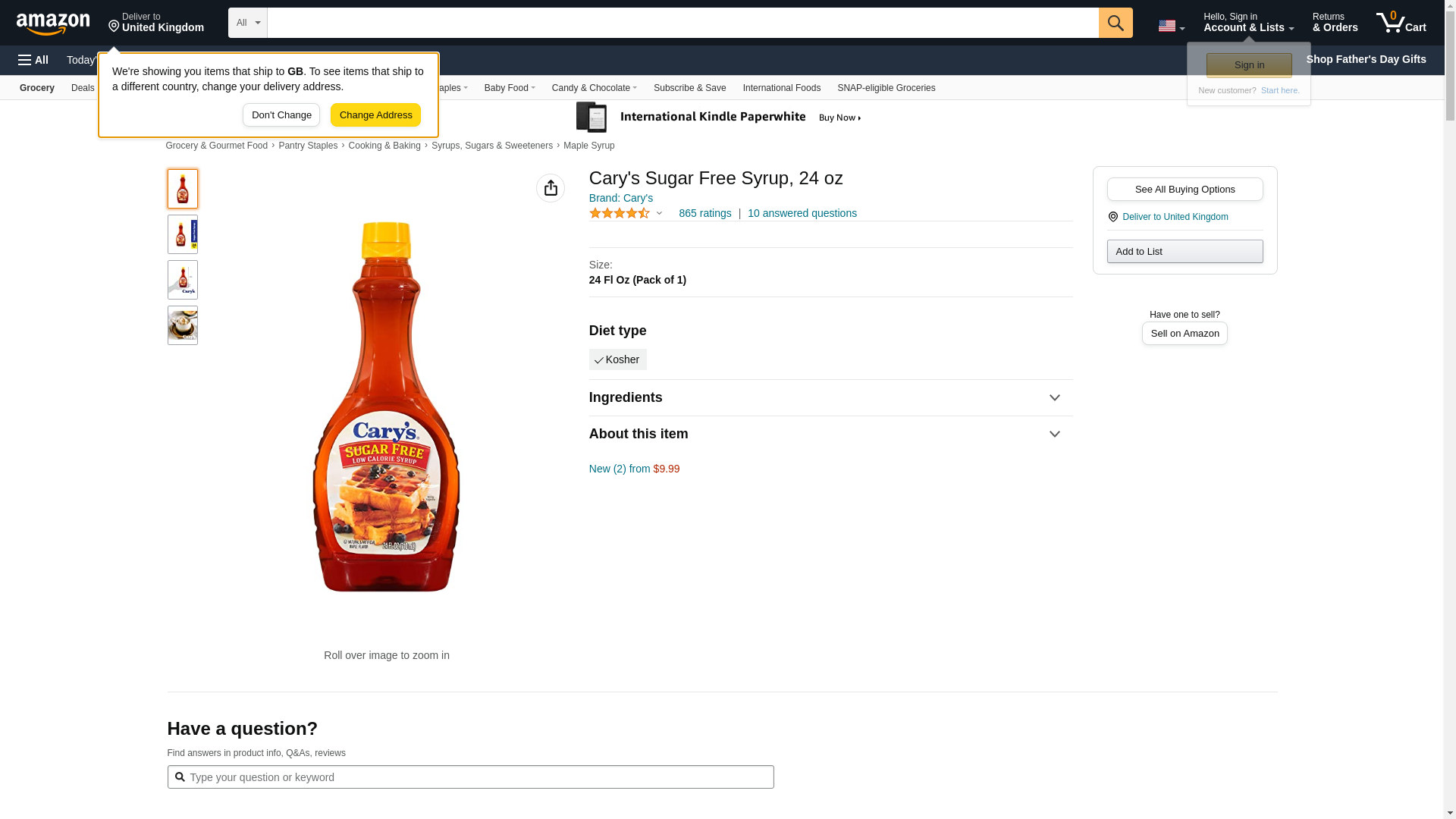The height and width of the screenshot is (819, 1456).
Task: Open the 865 ratings link
Action: (704, 213)
